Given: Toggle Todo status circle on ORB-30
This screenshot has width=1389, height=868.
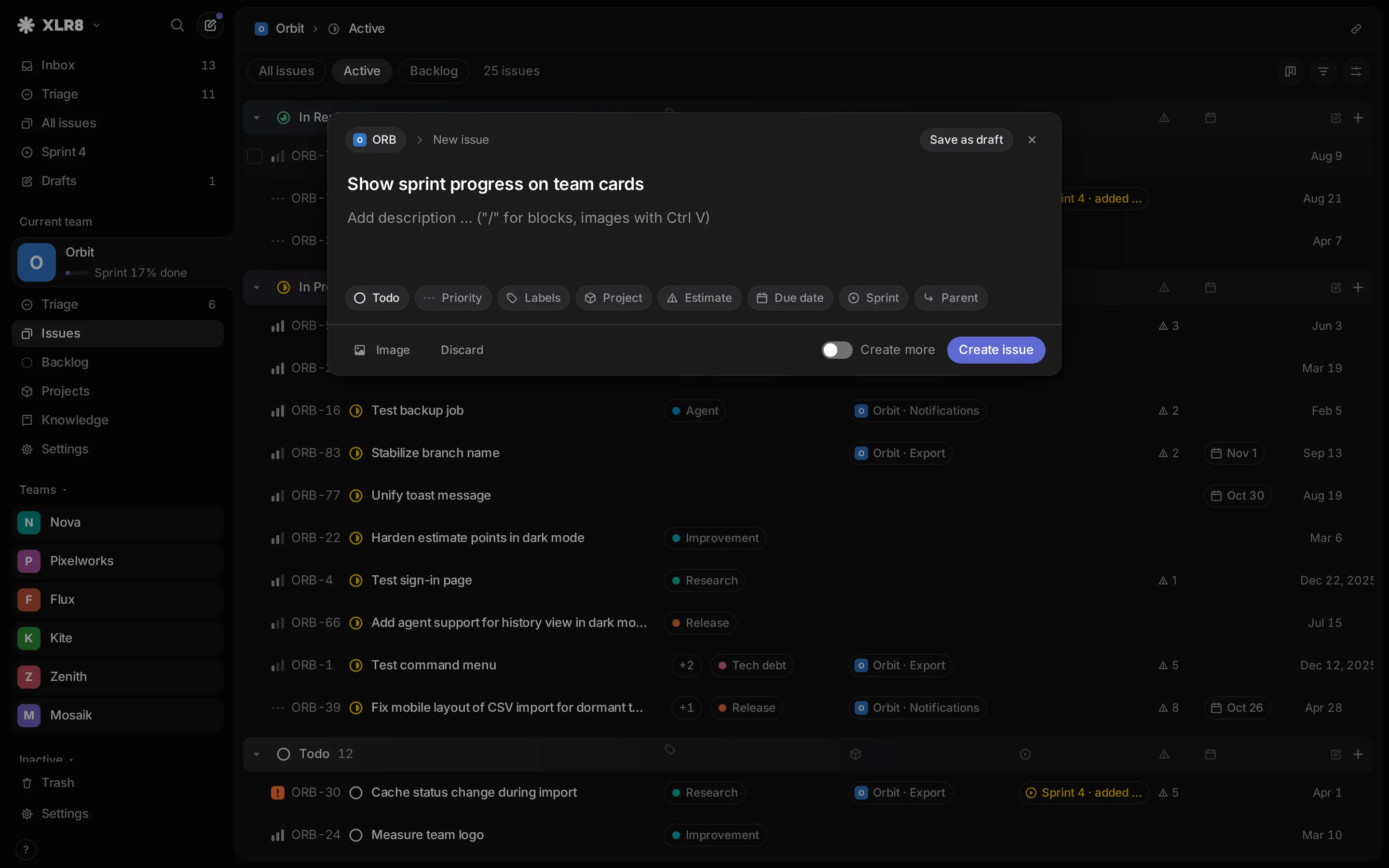Looking at the screenshot, I should click(356, 793).
